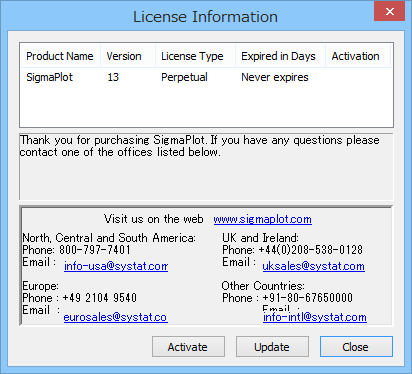Screen dimensions: 412x374
Task: Close the dialog with the red X
Action: [x=389, y=12]
